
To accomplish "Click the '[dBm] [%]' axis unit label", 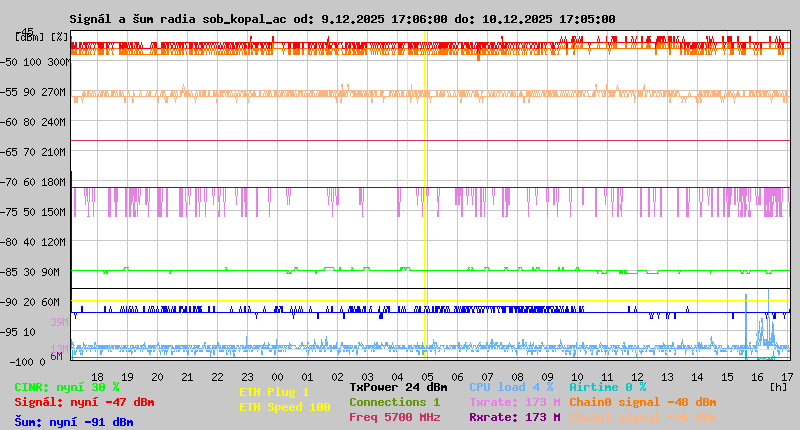I will point(41,37).
